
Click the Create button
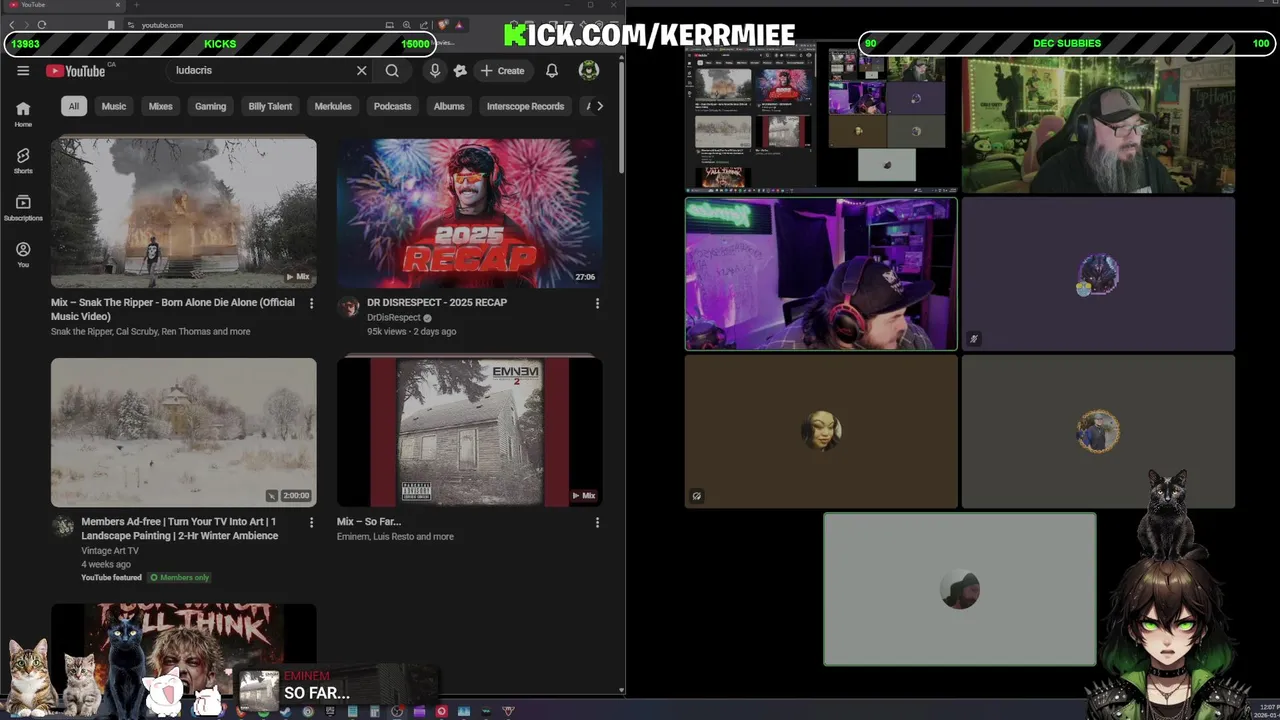(502, 71)
